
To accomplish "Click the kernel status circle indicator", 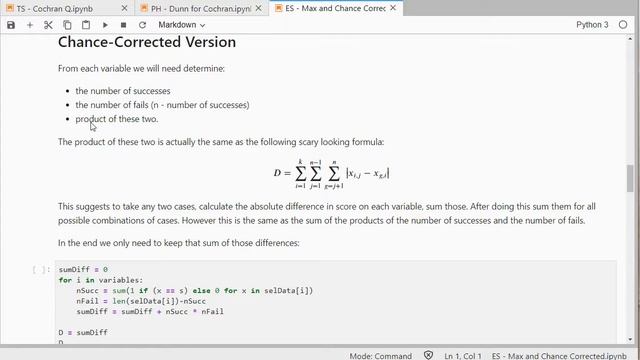I will pyautogui.click(x=622, y=25).
